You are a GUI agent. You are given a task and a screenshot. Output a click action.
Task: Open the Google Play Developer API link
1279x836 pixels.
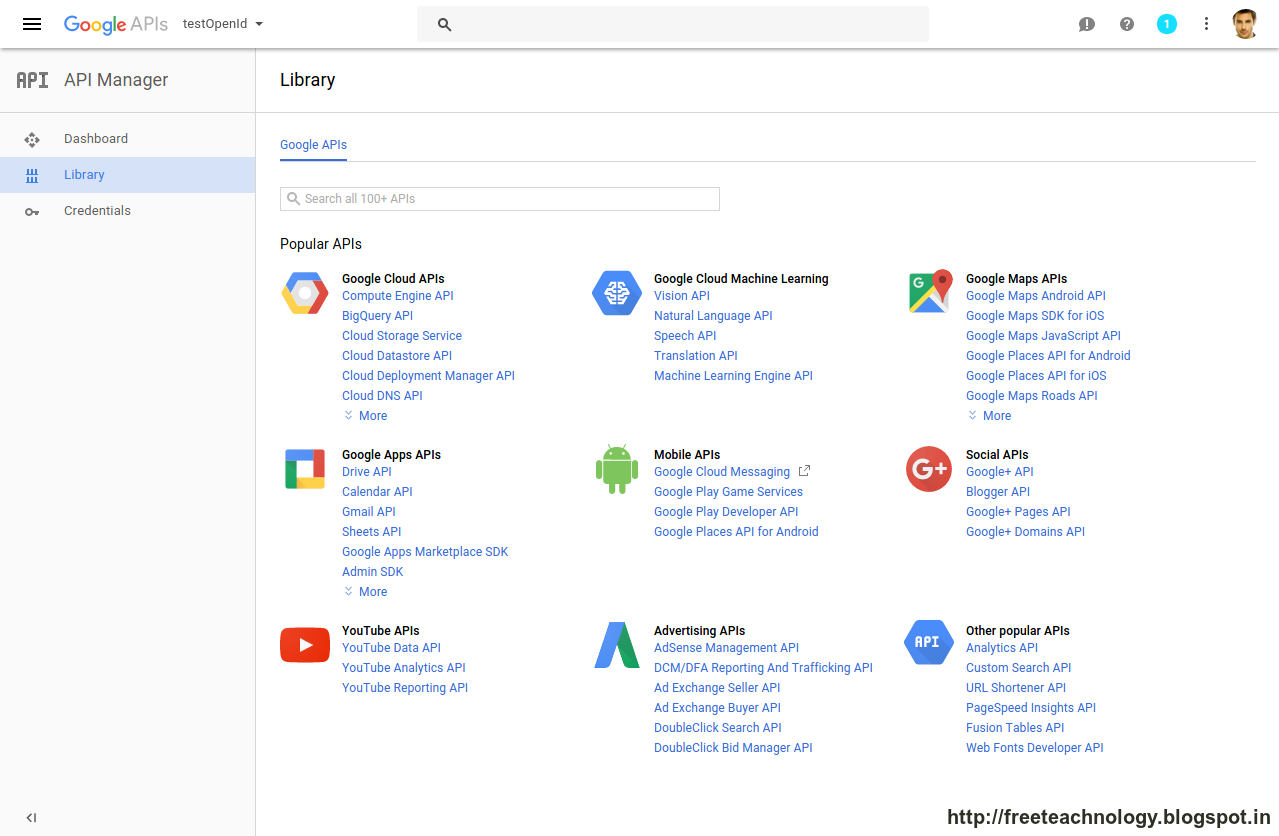tap(726, 512)
